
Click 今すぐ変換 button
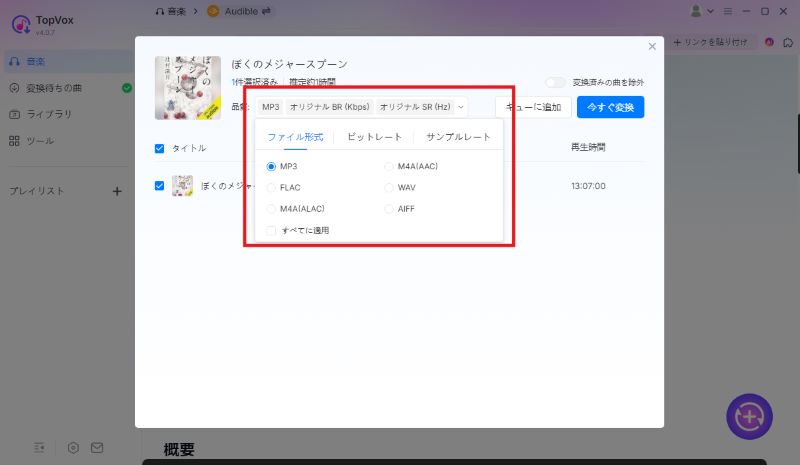coord(610,107)
